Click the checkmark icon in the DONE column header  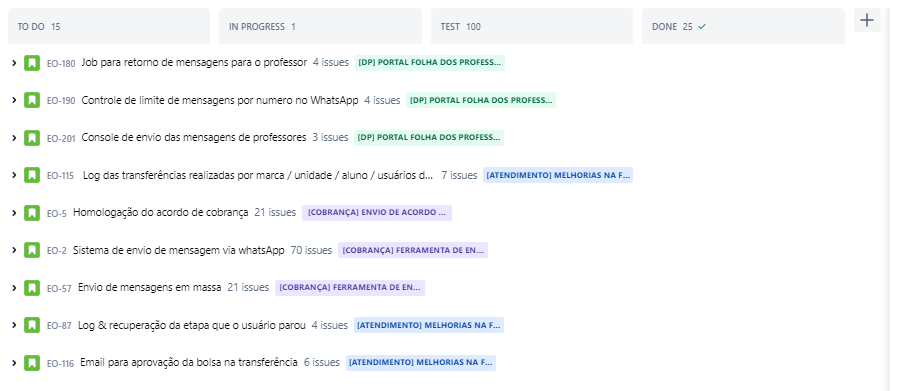(702, 26)
